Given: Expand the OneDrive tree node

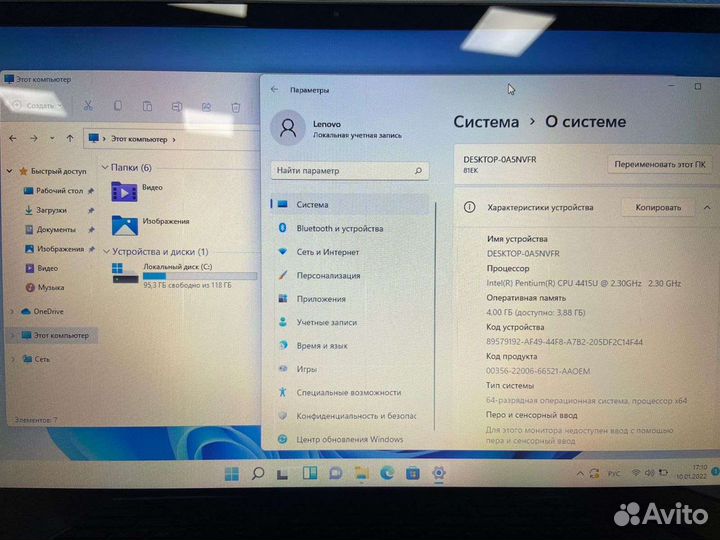Looking at the screenshot, I should pyautogui.click(x=12, y=311).
